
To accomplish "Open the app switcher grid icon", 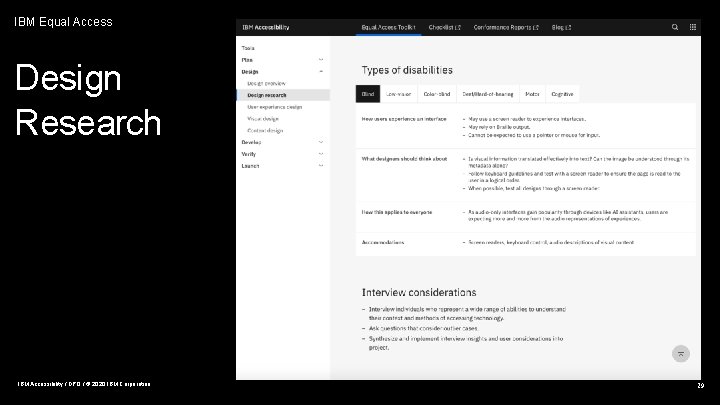I will [x=693, y=27].
